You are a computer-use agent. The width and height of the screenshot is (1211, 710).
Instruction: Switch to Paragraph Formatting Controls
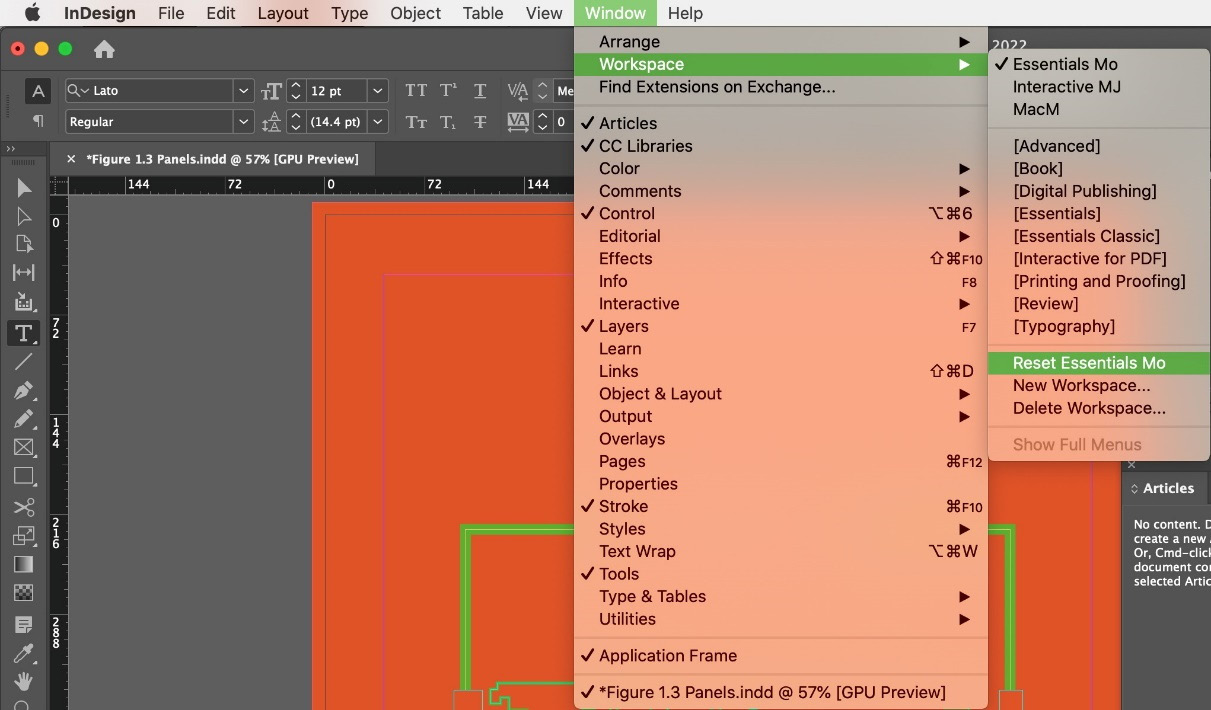click(38, 121)
